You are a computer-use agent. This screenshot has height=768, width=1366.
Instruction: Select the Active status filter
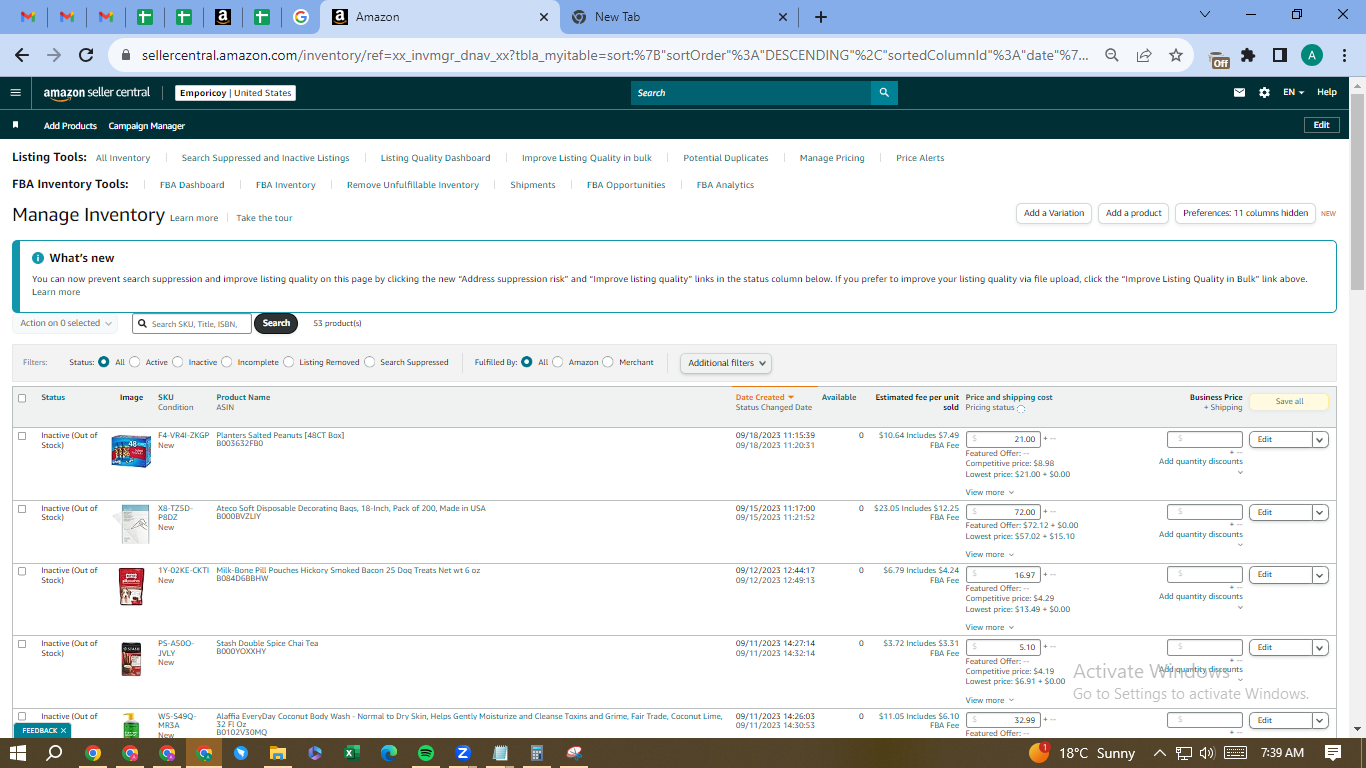pos(135,362)
